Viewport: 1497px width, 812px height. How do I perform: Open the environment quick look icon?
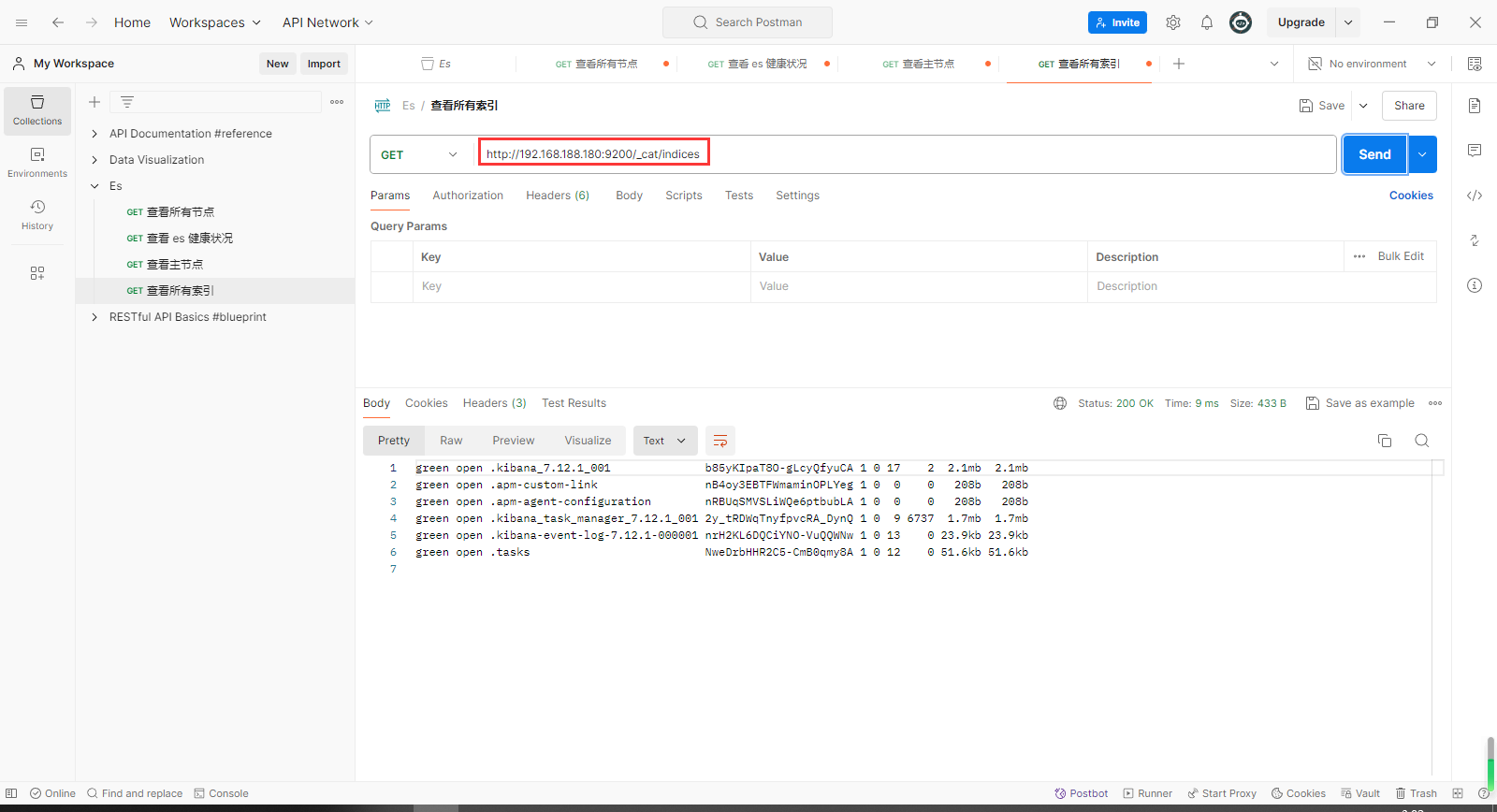click(1475, 64)
